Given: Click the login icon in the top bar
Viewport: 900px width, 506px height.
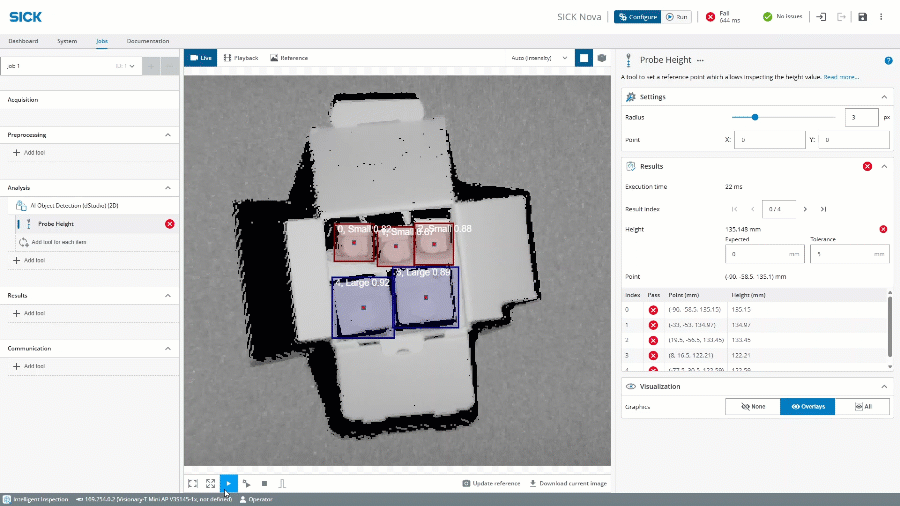Looking at the screenshot, I should tap(821, 17).
